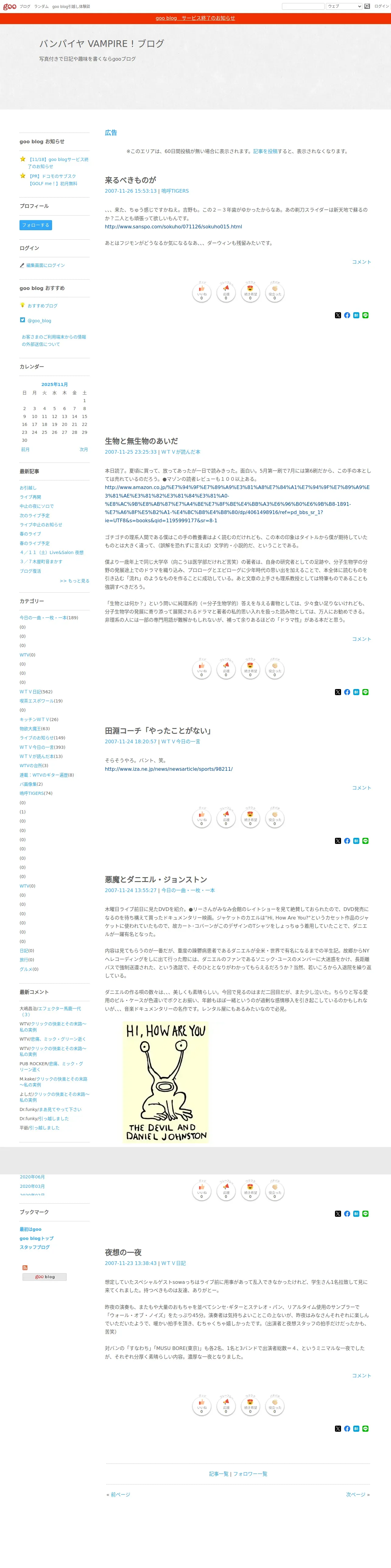The width and height of the screenshot is (391, 1568).
Task: Open recent article ライブ再開
Action: [30, 497]
